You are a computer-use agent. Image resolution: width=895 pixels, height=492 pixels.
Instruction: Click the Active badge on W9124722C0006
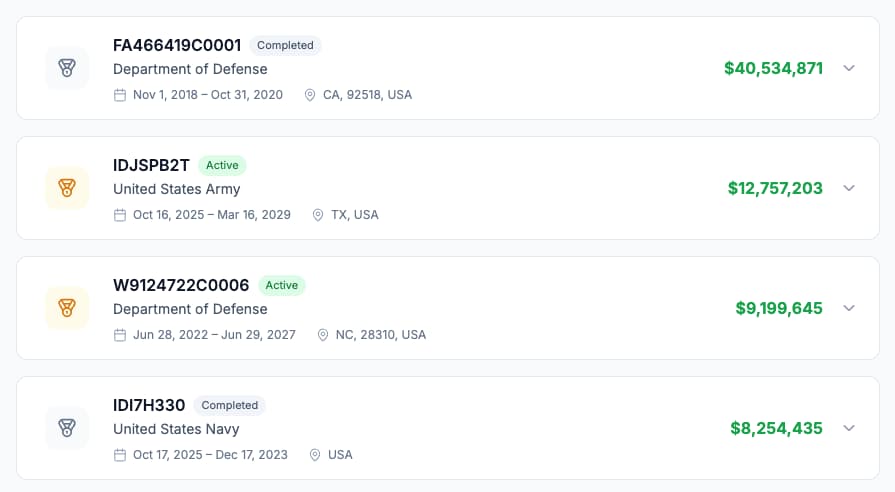click(x=281, y=285)
